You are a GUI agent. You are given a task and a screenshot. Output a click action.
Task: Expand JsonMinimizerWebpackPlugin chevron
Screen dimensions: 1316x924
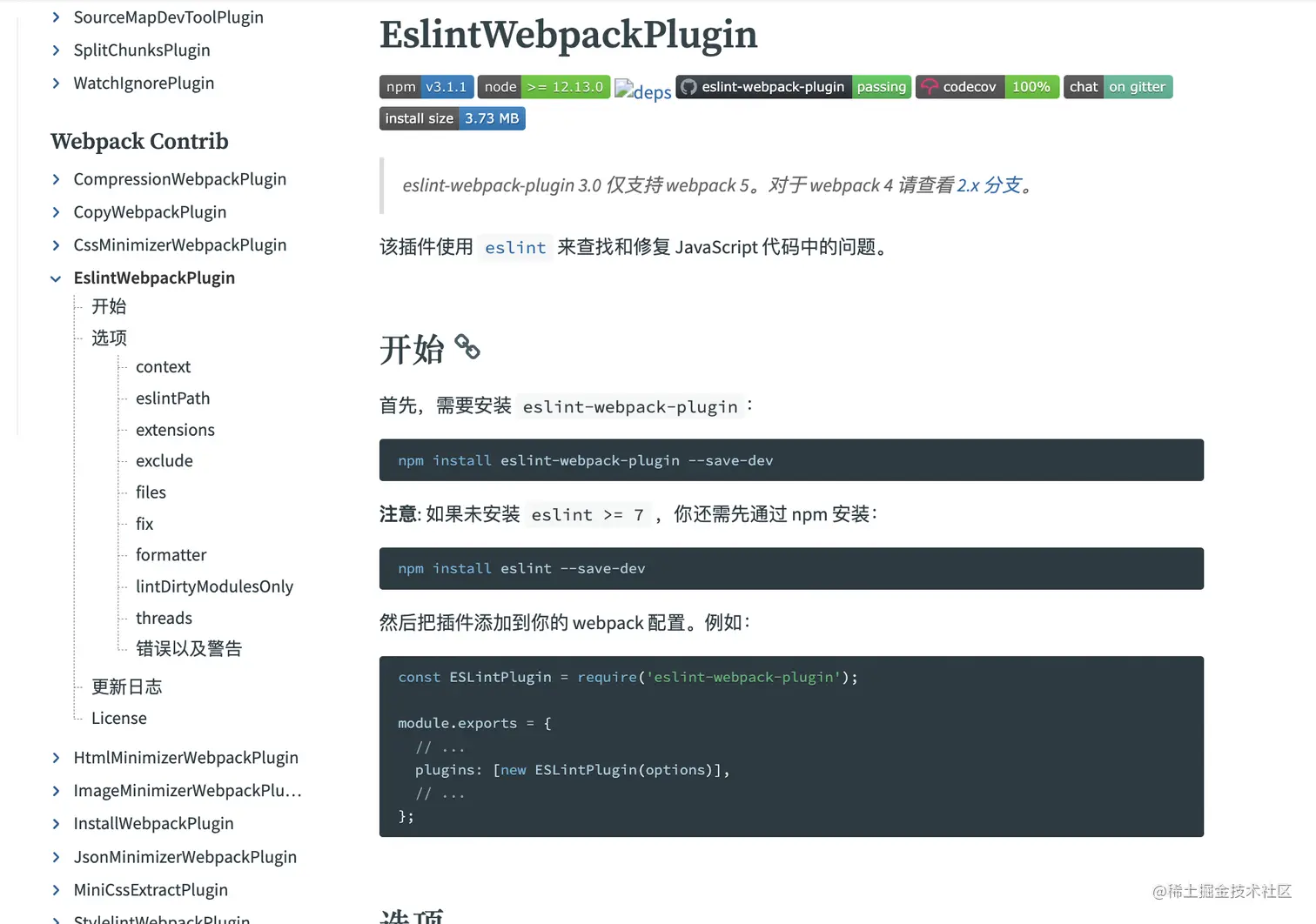point(56,857)
